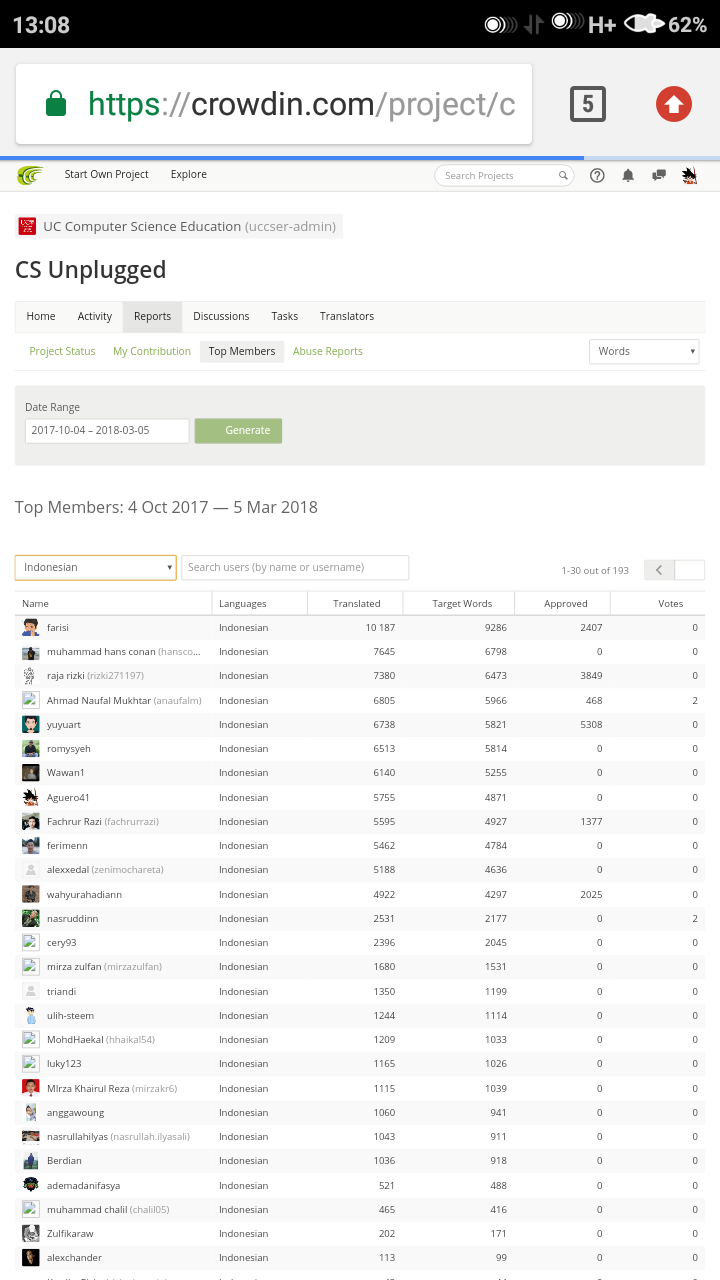Click Zulfikaraw's avatar
This screenshot has height=1280, width=720.
click(31, 1233)
